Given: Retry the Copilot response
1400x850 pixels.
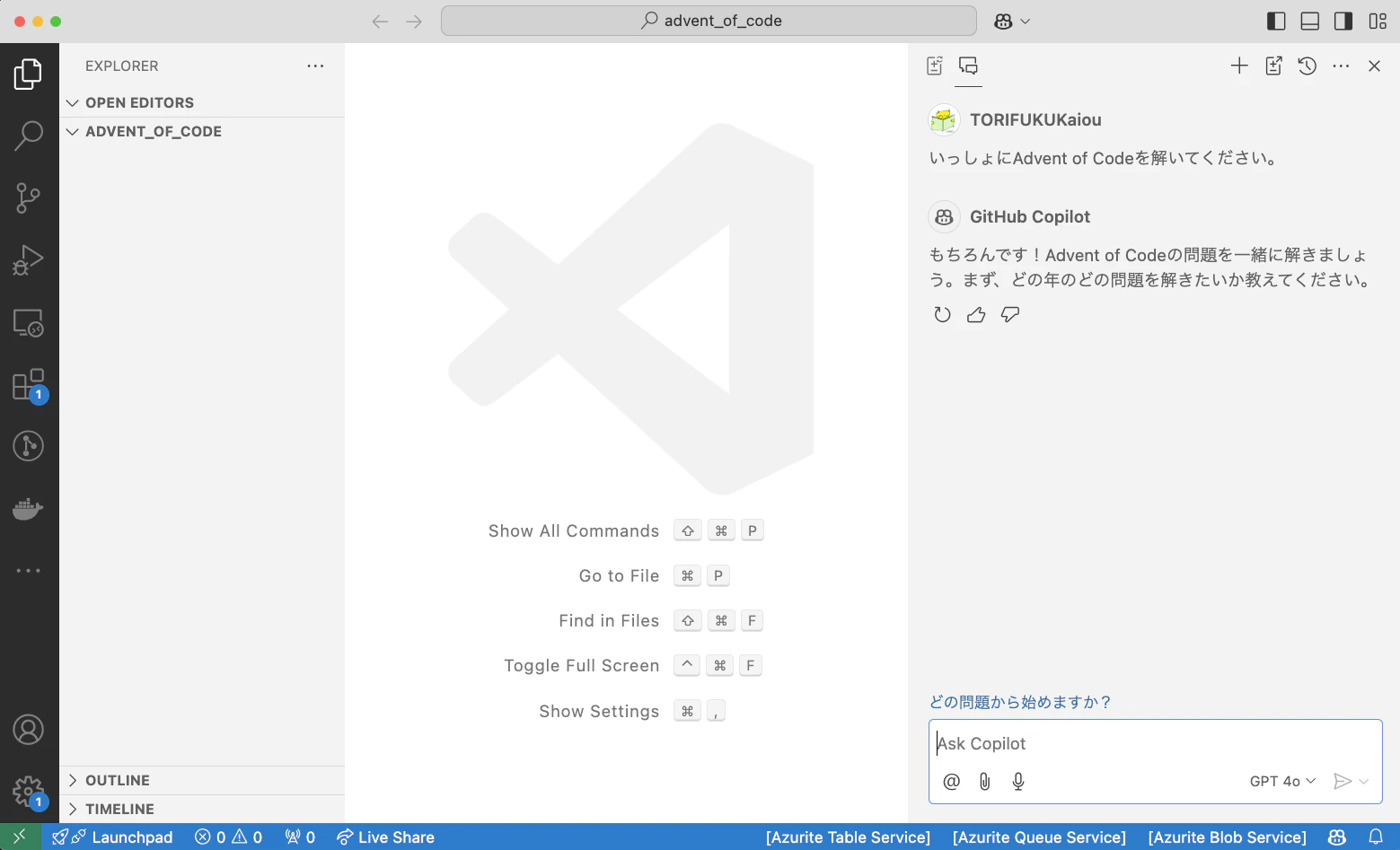Looking at the screenshot, I should pos(942,314).
